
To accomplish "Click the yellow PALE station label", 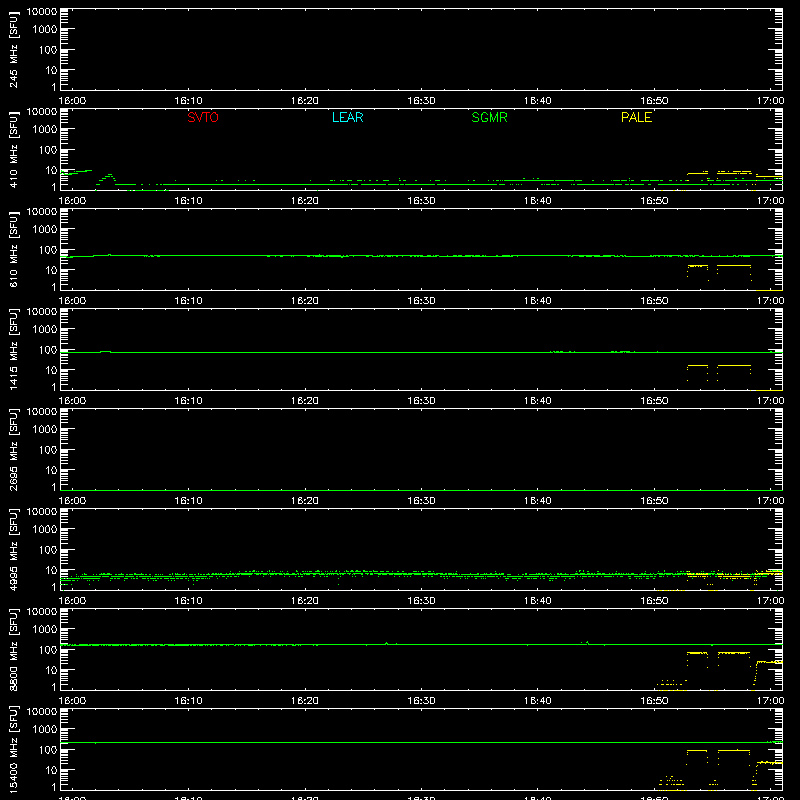I will (636, 117).
